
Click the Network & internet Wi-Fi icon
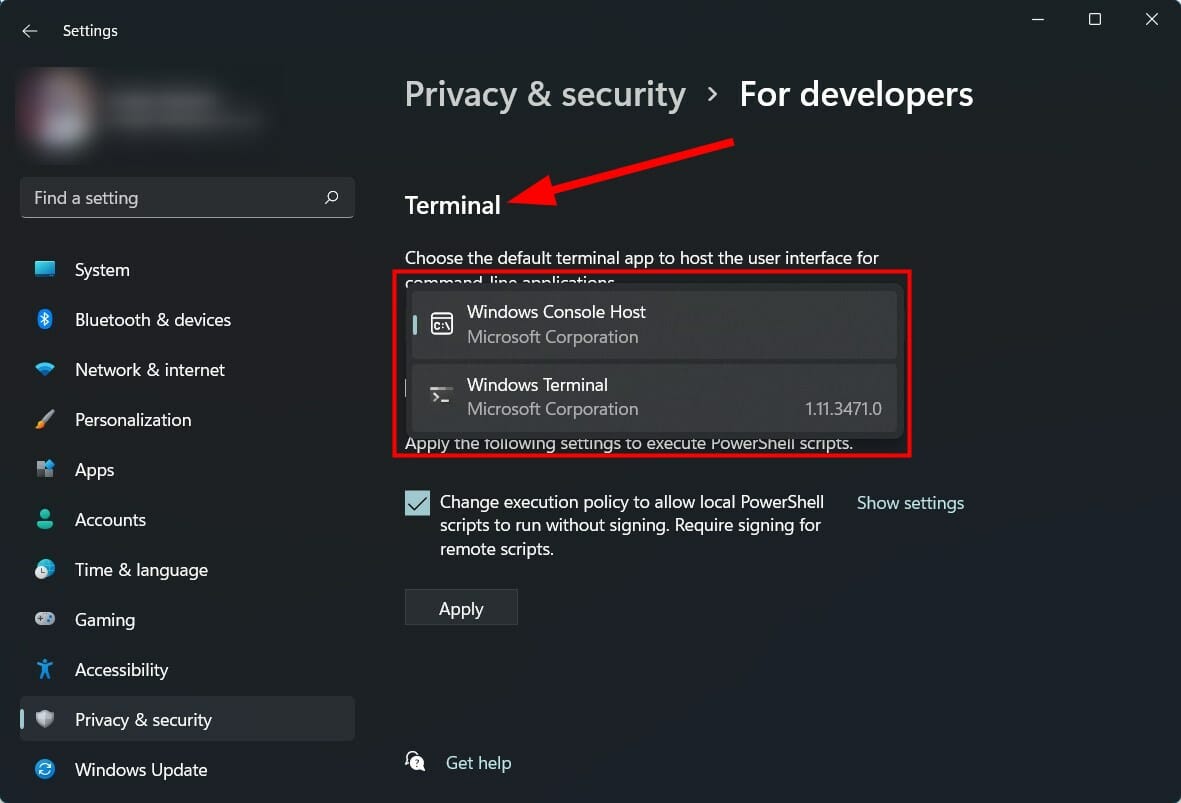point(45,370)
